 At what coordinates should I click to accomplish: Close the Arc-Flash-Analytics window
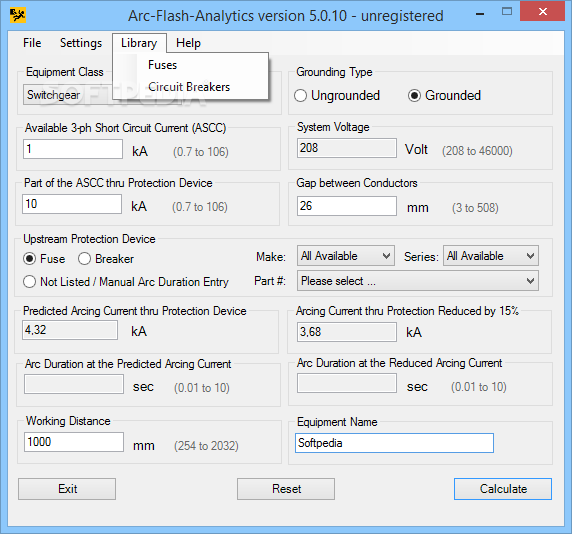coord(542,12)
